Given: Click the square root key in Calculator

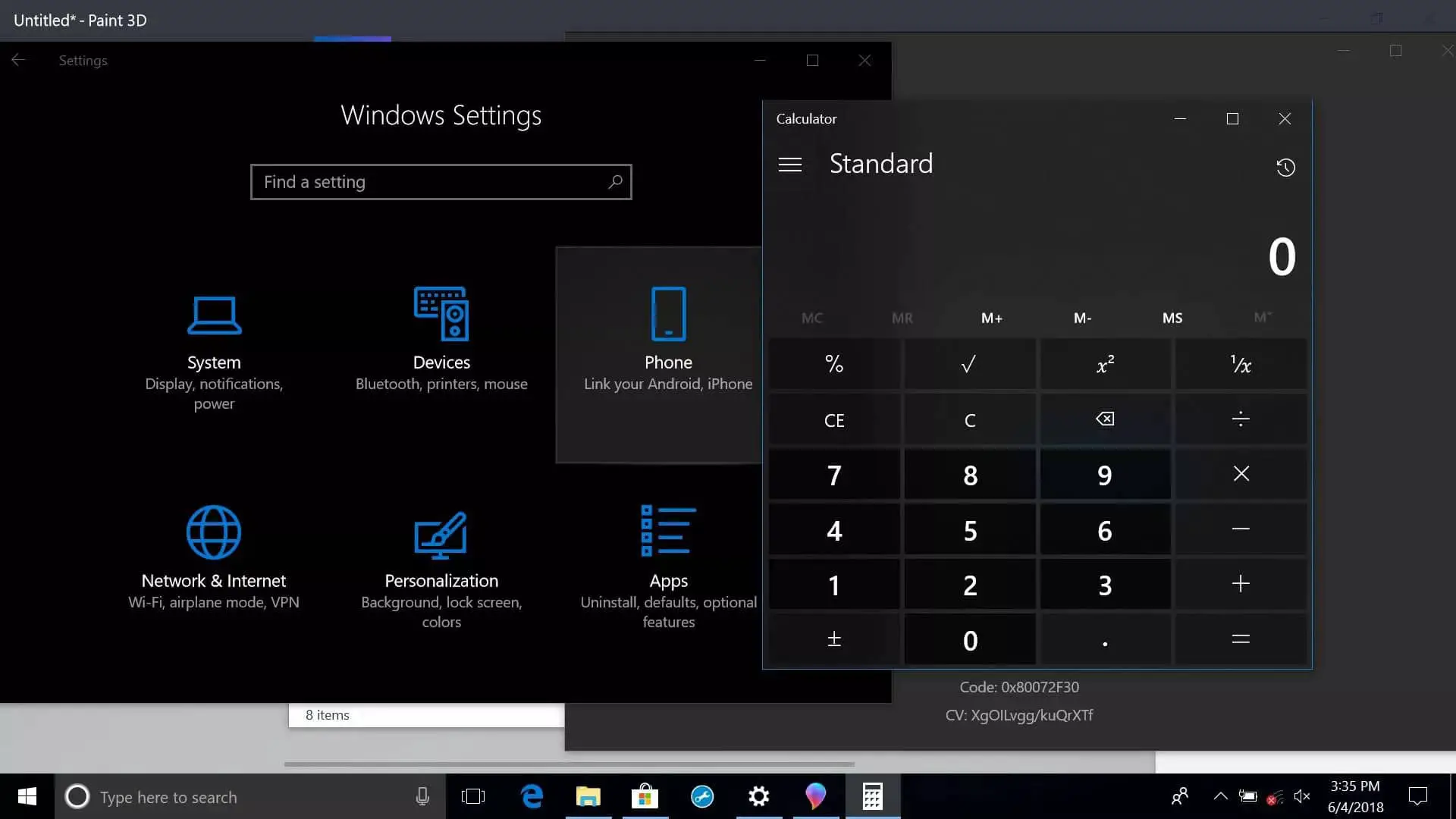Looking at the screenshot, I should point(969,364).
